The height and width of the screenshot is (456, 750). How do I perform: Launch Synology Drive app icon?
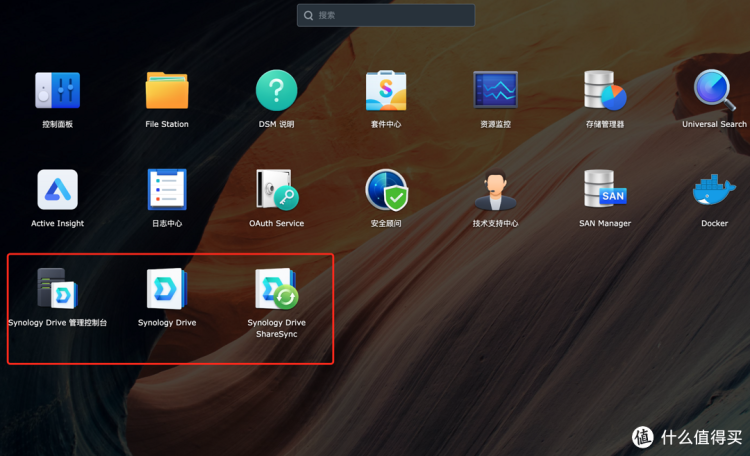pyautogui.click(x=167, y=289)
